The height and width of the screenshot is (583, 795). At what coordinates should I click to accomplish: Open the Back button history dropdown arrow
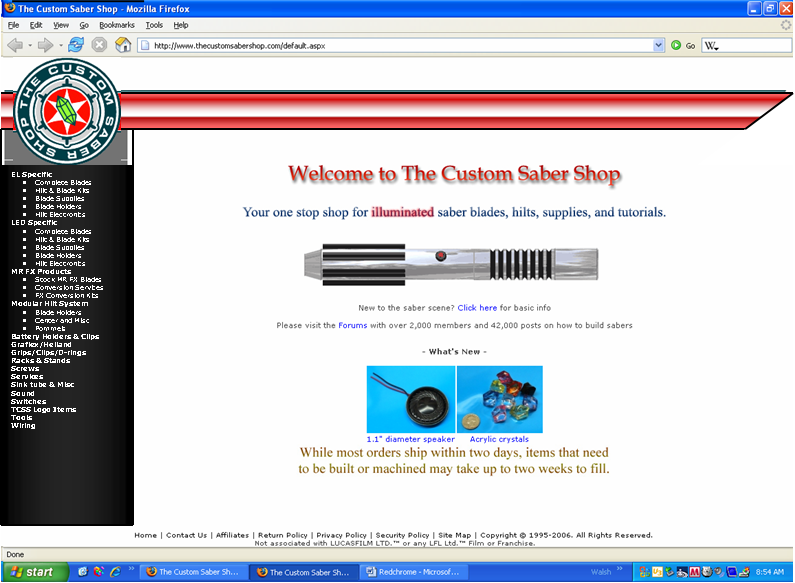click(x=30, y=45)
